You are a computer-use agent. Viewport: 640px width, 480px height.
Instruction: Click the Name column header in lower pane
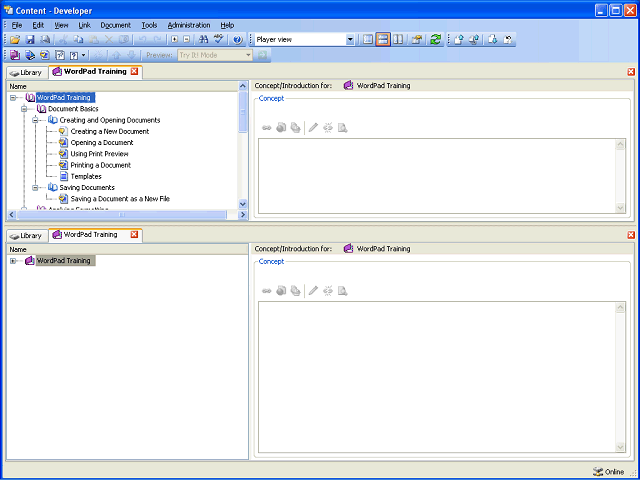(x=127, y=249)
